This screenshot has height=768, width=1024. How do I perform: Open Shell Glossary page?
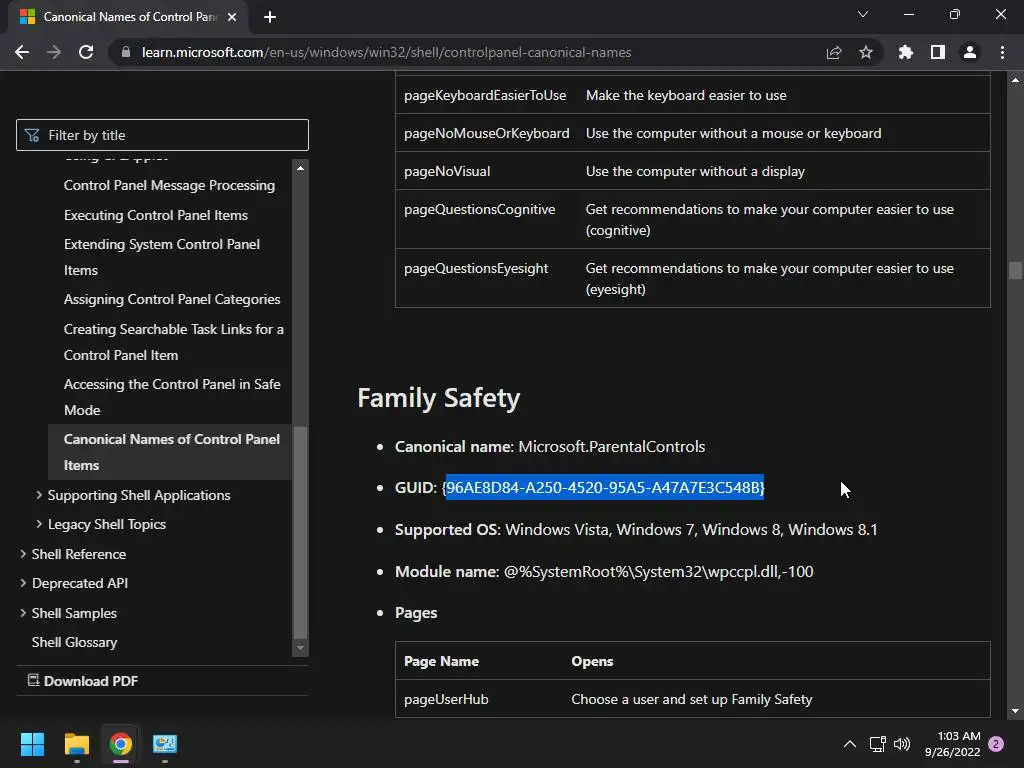click(74, 643)
